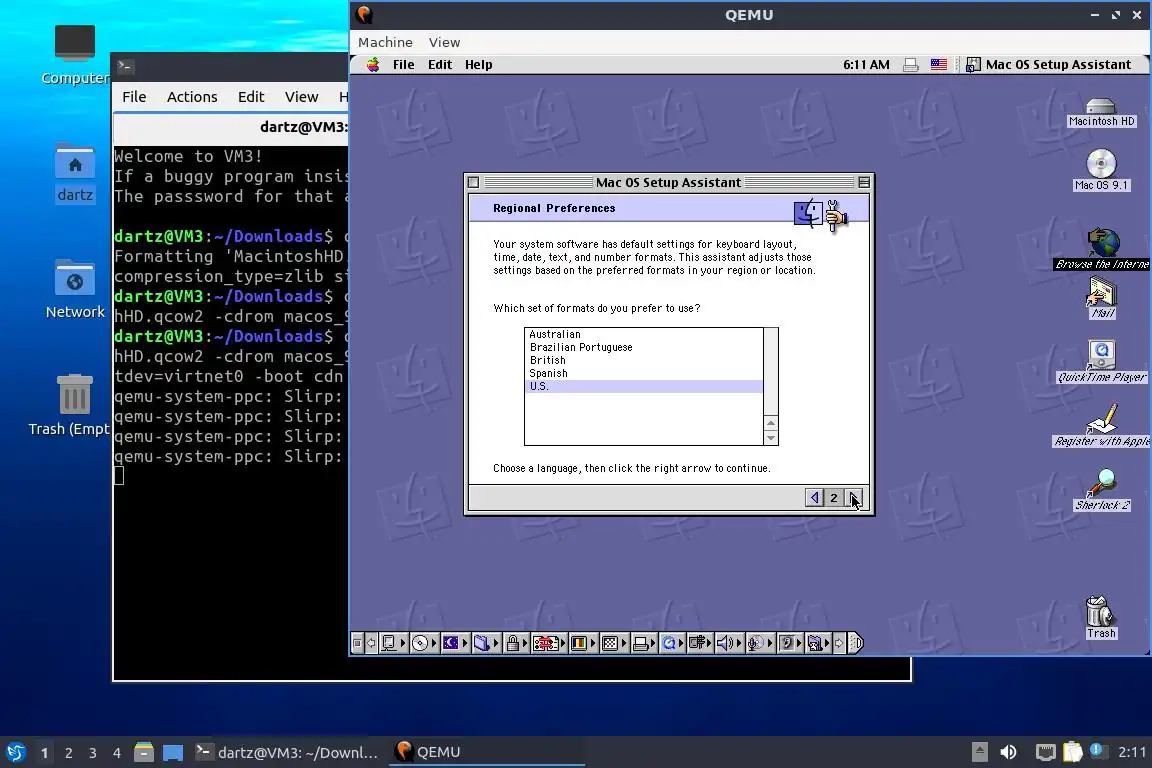This screenshot has width=1152, height=768.
Task: Open the U.S. flag keyboard menu
Action: 939,65
